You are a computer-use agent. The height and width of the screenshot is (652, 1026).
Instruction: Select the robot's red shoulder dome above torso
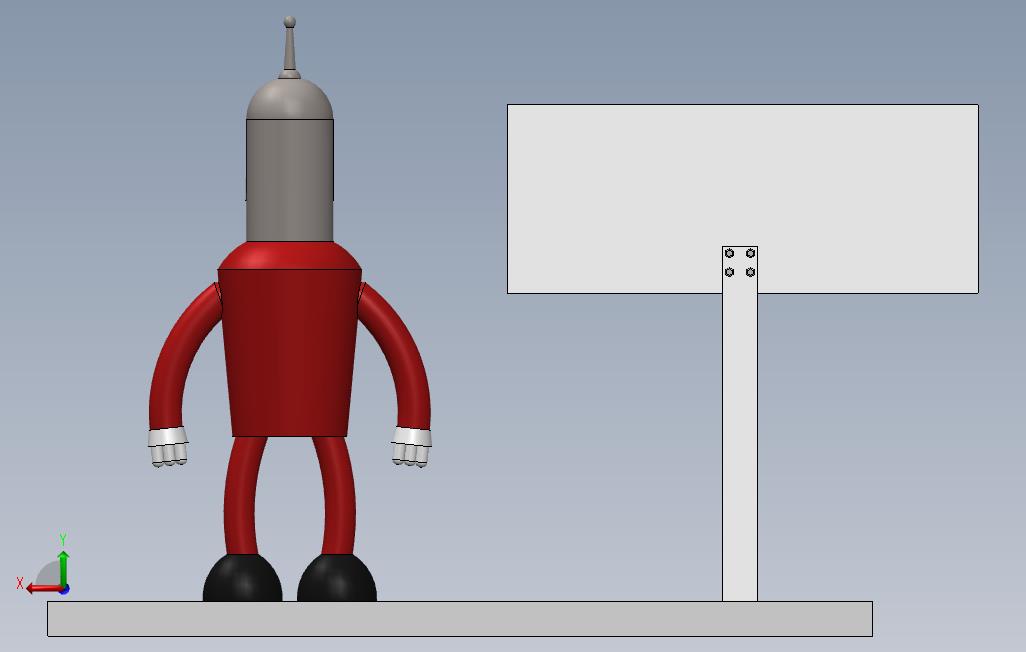289,255
